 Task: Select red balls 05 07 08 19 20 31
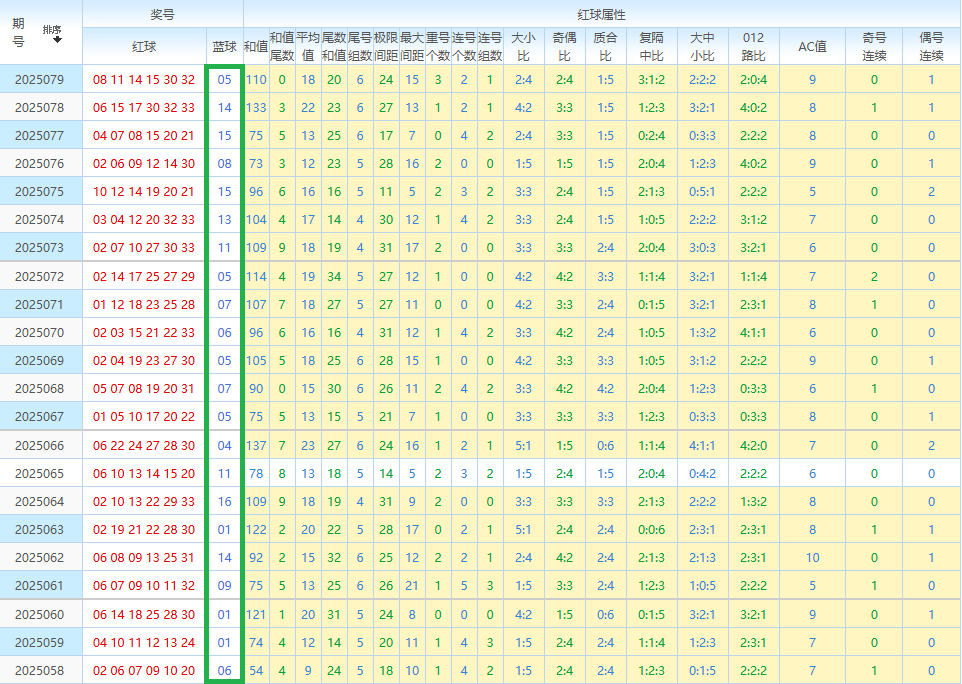(x=144, y=389)
